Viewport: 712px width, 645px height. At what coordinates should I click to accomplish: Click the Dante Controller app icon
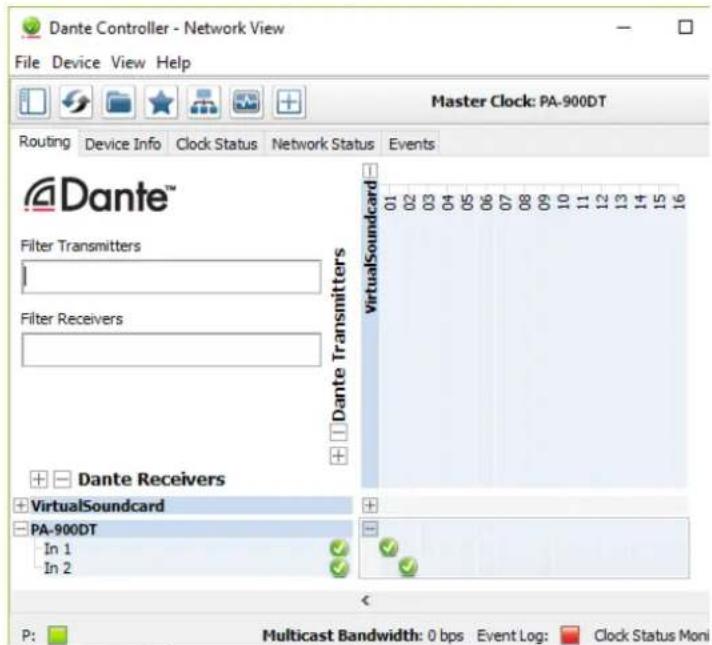click(x=31, y=27)
